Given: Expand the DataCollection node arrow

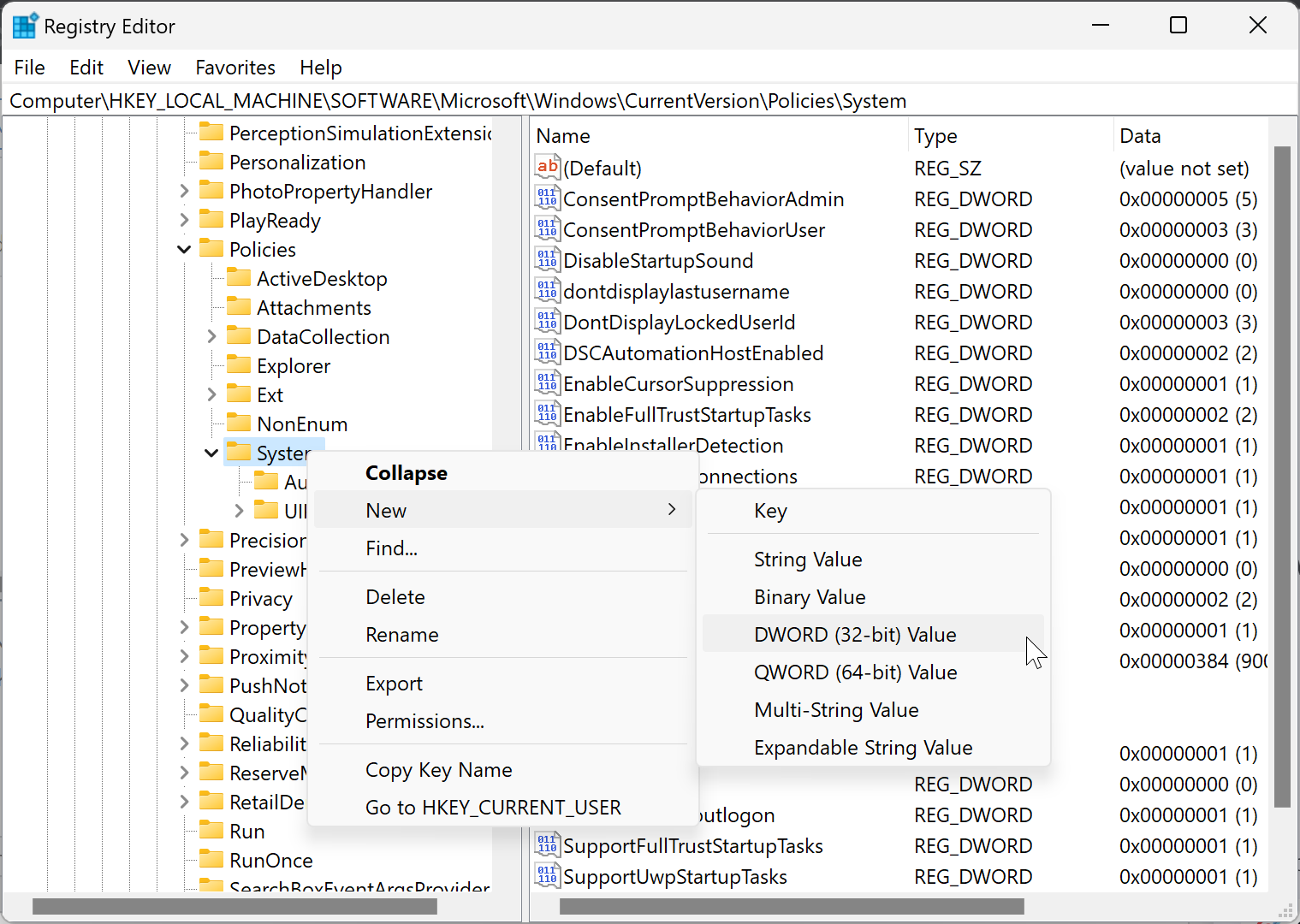Looking at the screenshot, I should coord(211,336).
